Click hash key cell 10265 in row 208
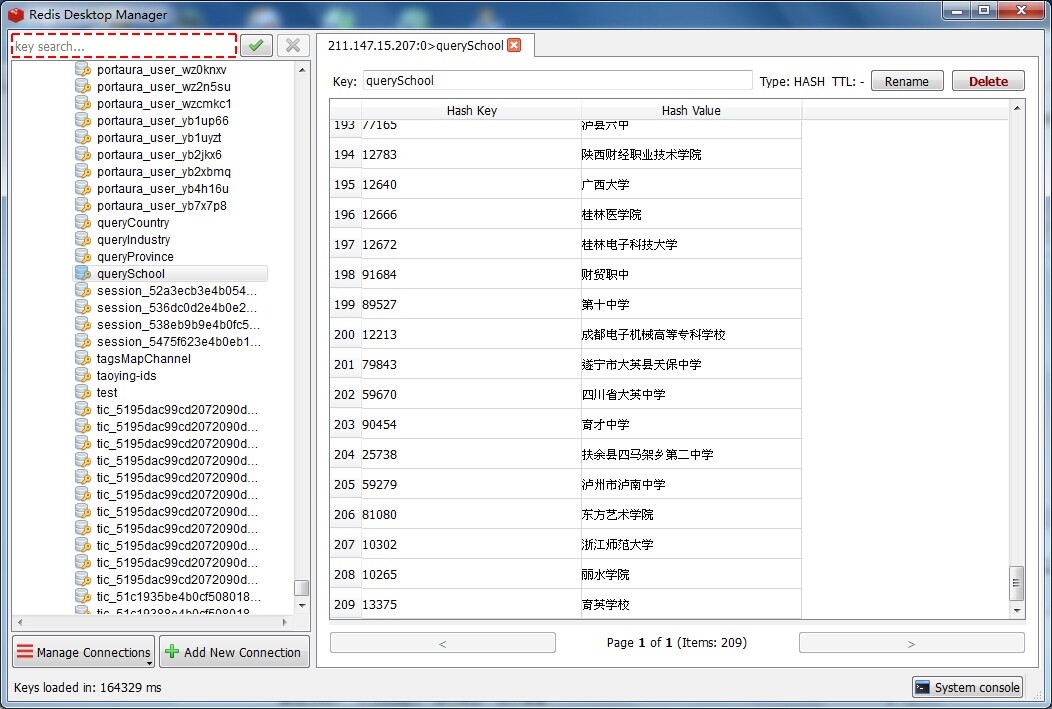The width and height of the screenshot is (1052, 709). (471, 574)
